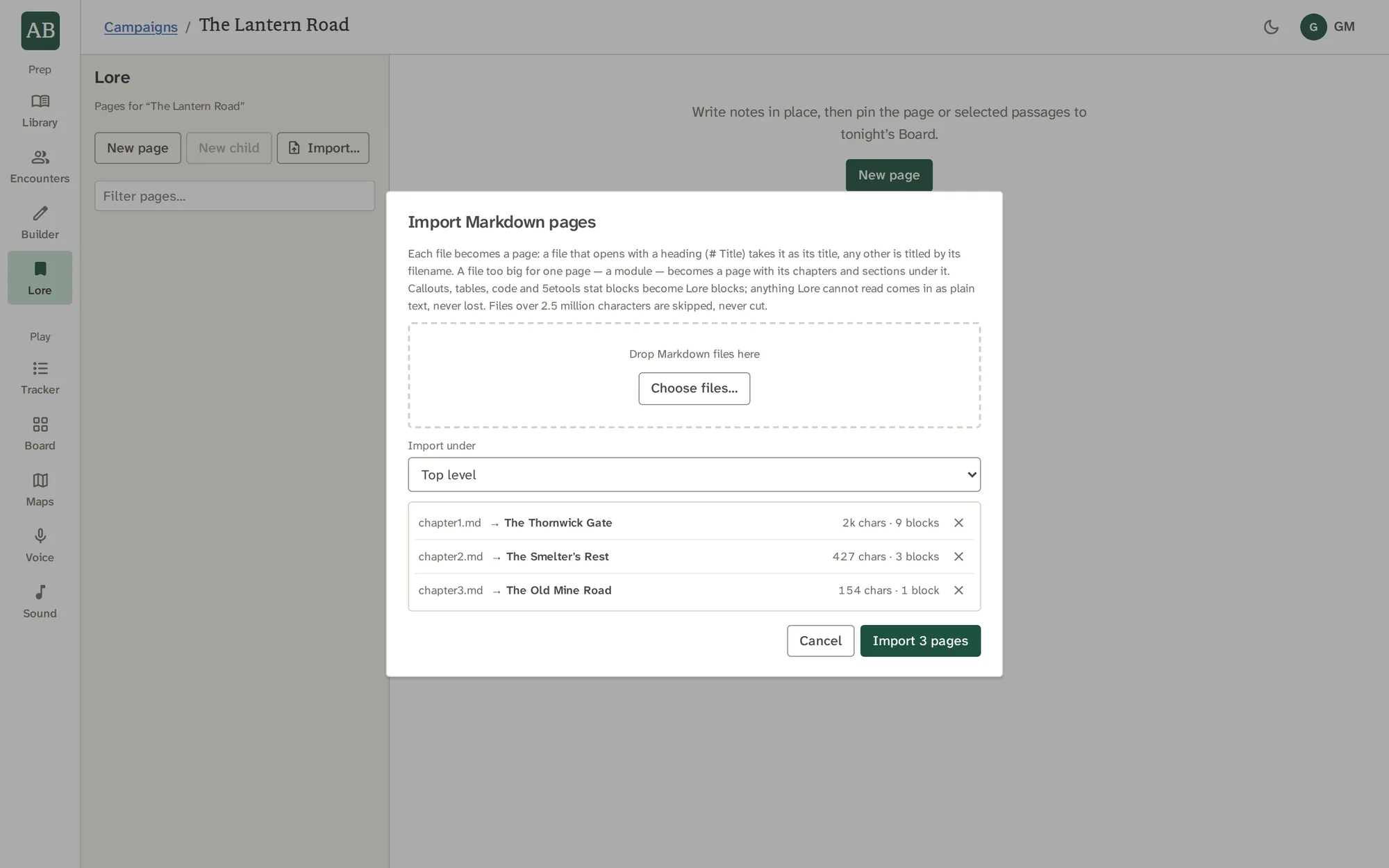Click the Campaigns breadcrumb link
This screenshot has width=1389, height=868.
141,27
